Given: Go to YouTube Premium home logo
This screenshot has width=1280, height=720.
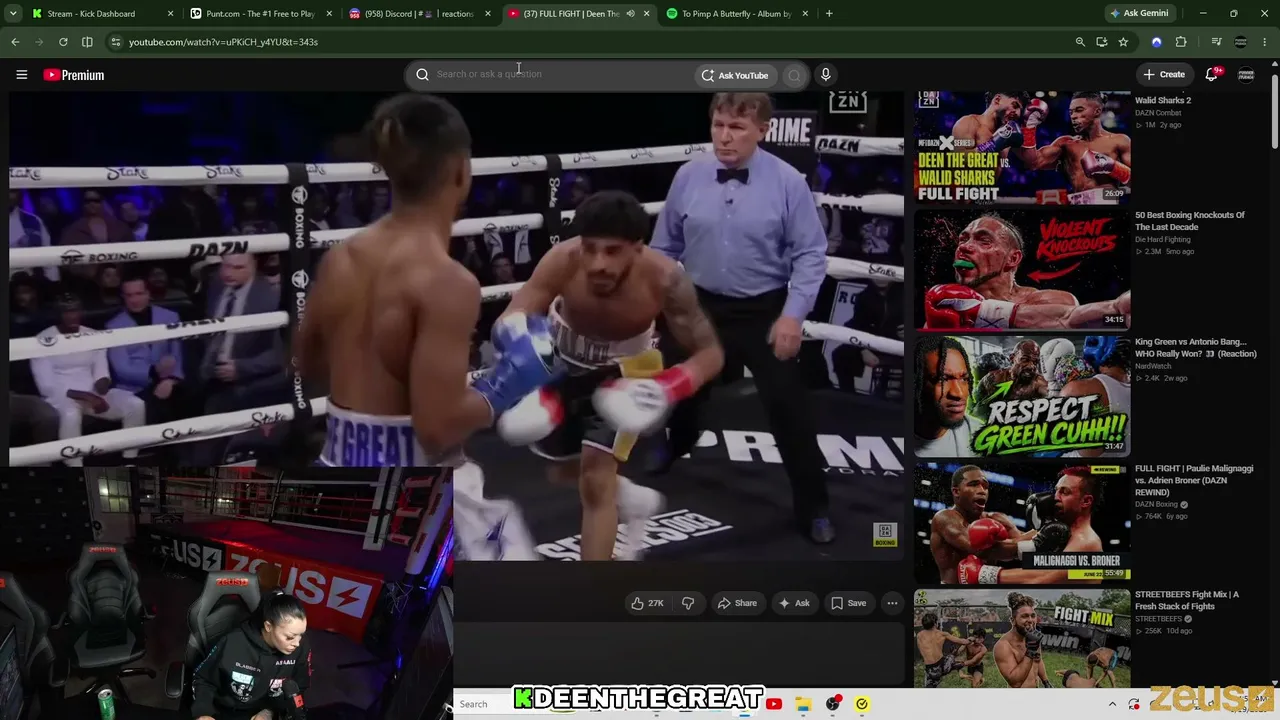Looking at the screenshot, I should click(74, 75).
